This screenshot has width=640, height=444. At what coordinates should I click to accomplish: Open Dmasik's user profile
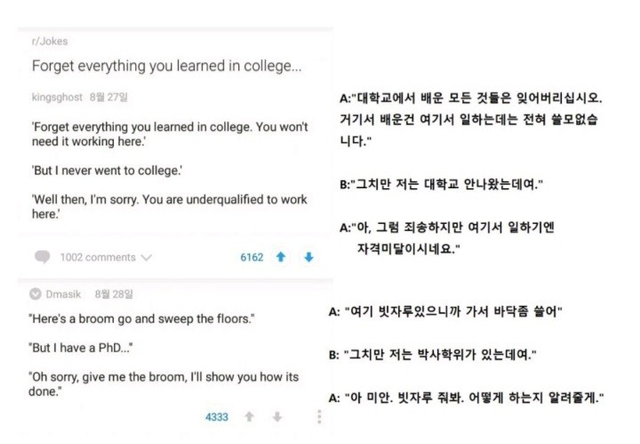(x=62, y=294)
